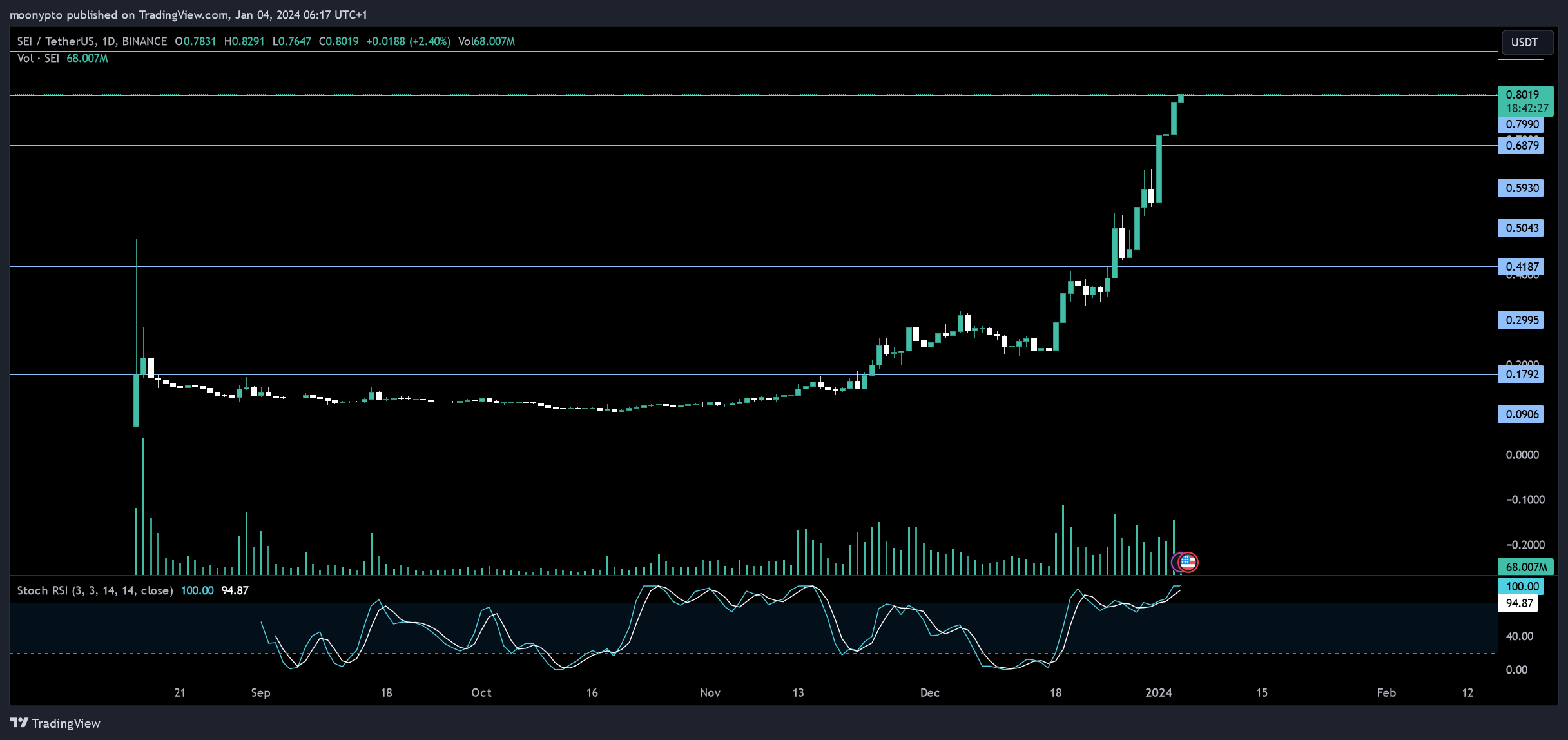Click the USDT currency button
1568x740 pixels.
coord(1527,43)
